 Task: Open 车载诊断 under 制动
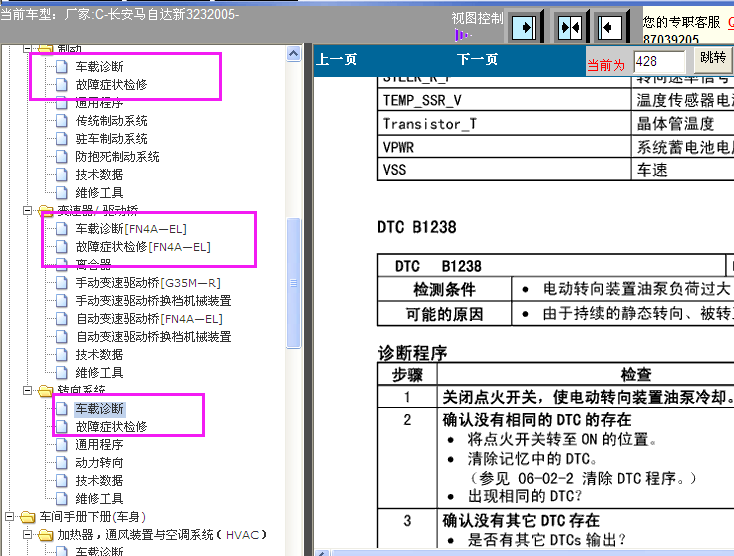point(99,67)
